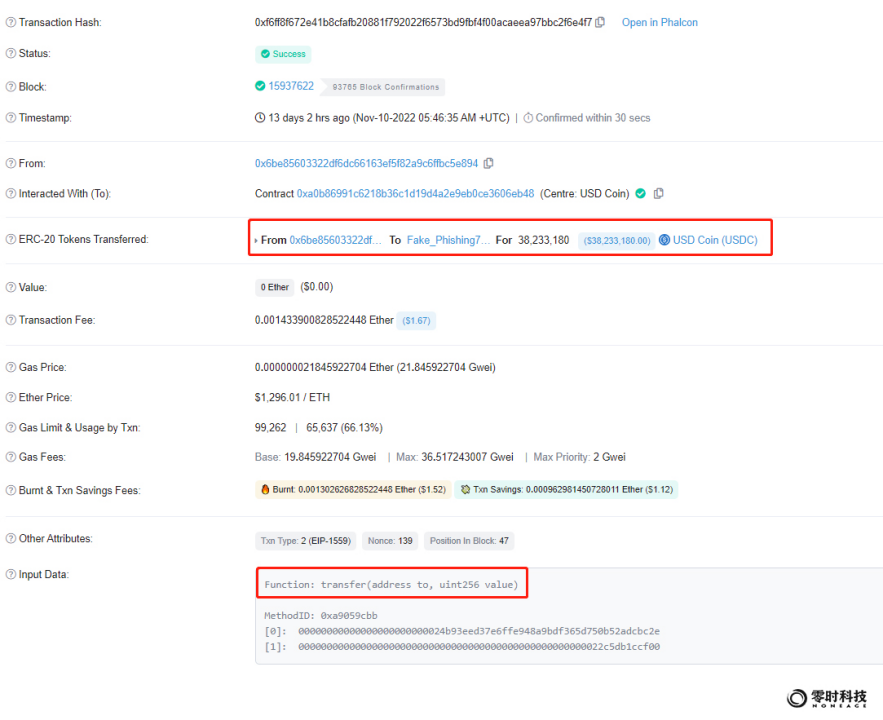This screenshot has width=883, height=720.
Task: Copy the From address
Action: click(x=488, y=163)
